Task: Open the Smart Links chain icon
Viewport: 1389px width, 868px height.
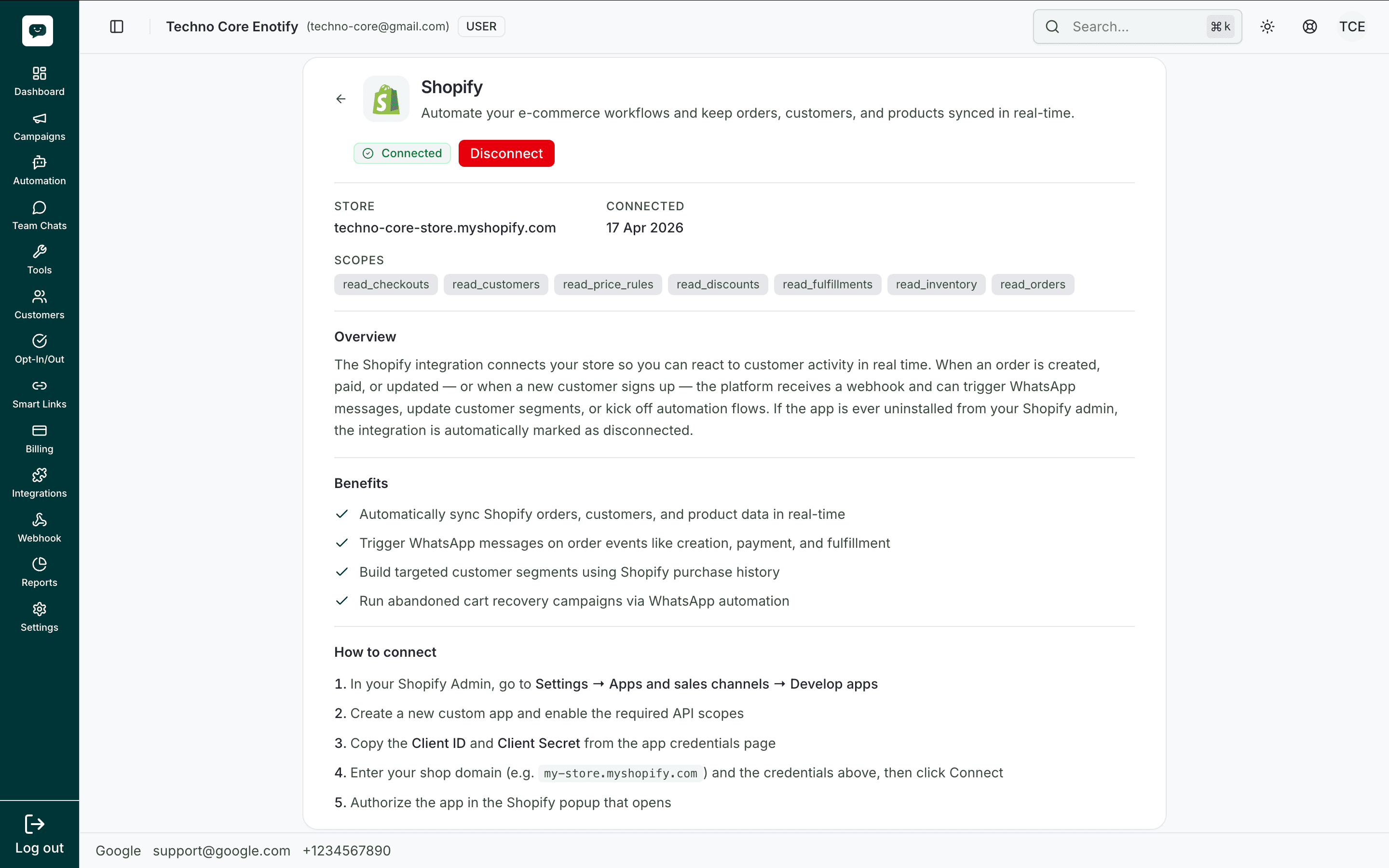Action: click(39, 386)
